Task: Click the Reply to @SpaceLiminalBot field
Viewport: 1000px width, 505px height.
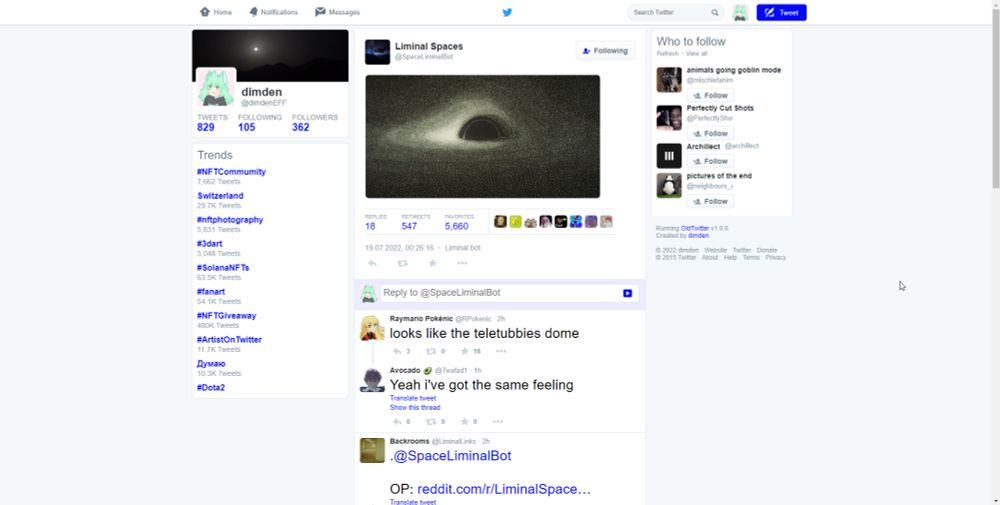Action: point(501,293)
